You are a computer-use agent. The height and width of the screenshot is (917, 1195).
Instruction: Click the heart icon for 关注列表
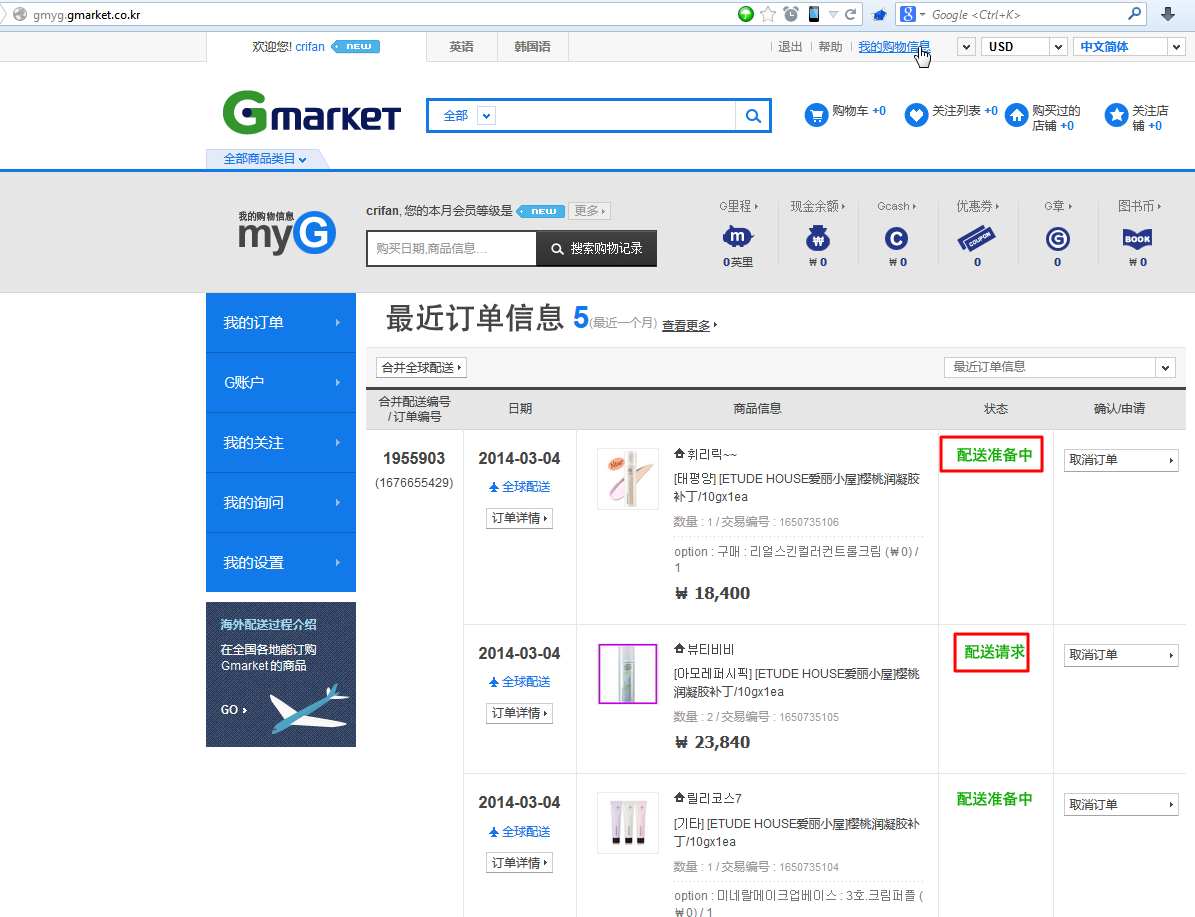[916, 115]
